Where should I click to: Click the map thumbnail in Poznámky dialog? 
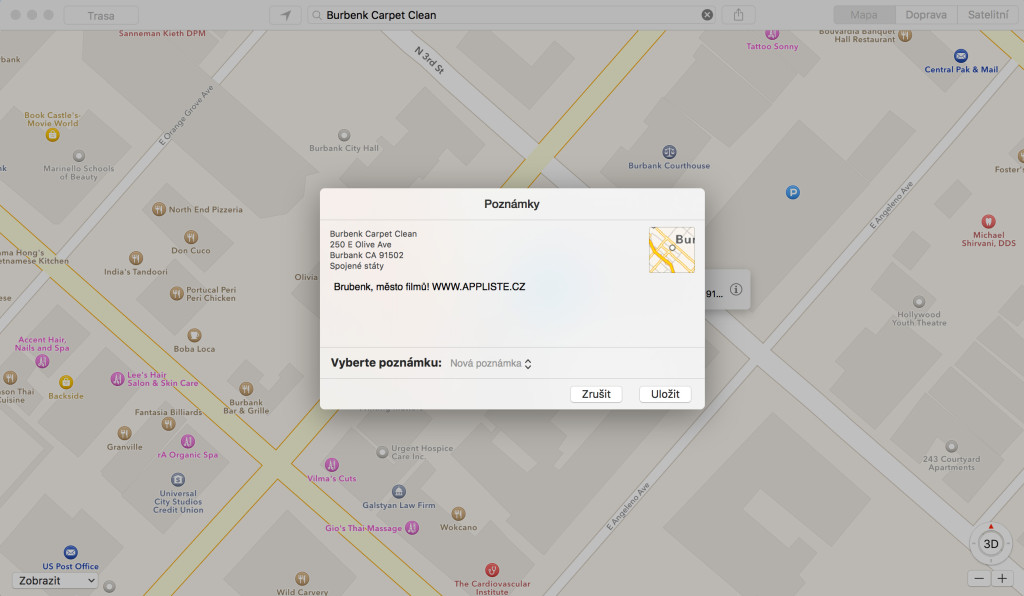tap(671, 249)
